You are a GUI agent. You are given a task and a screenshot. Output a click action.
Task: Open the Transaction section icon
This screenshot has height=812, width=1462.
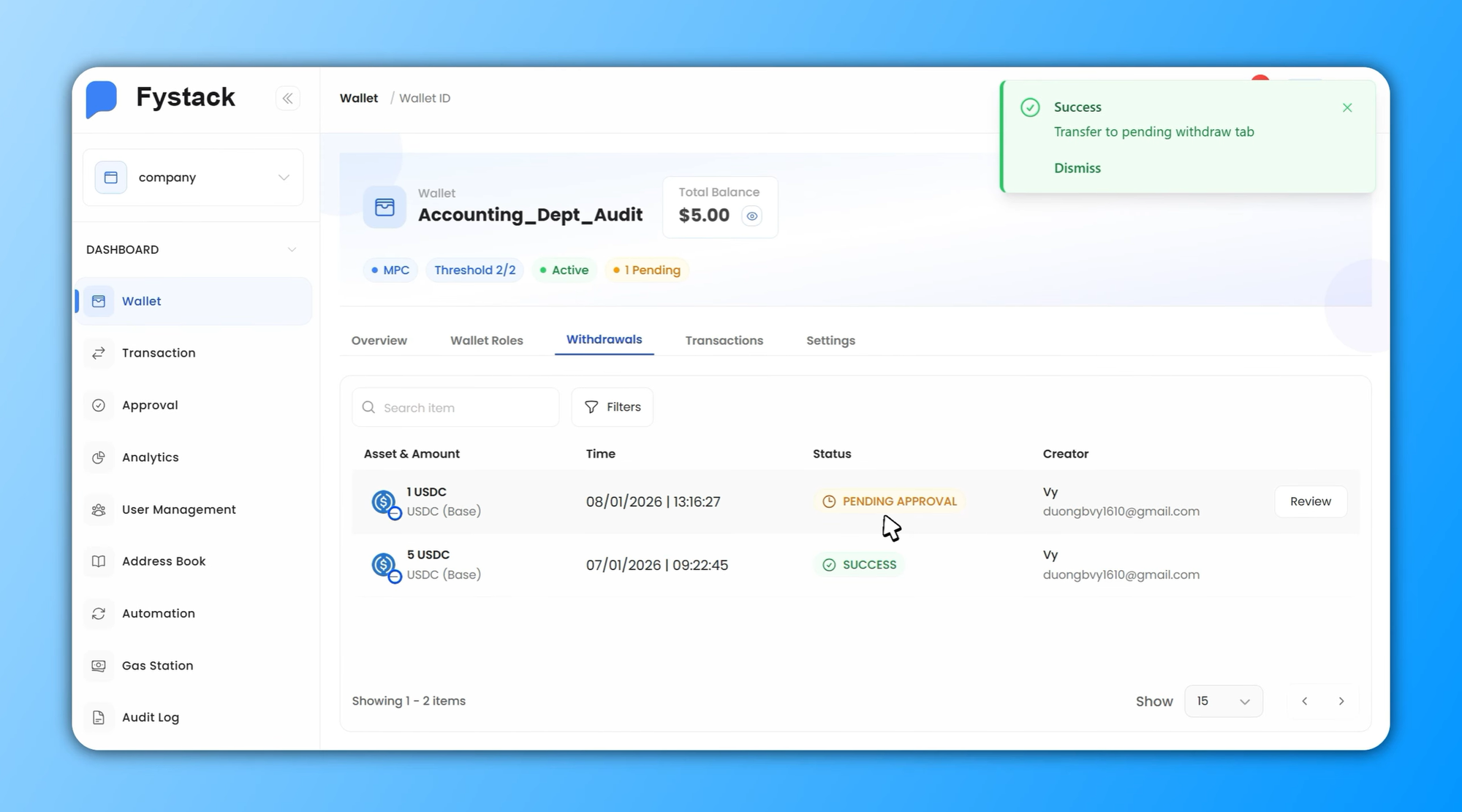99,353
